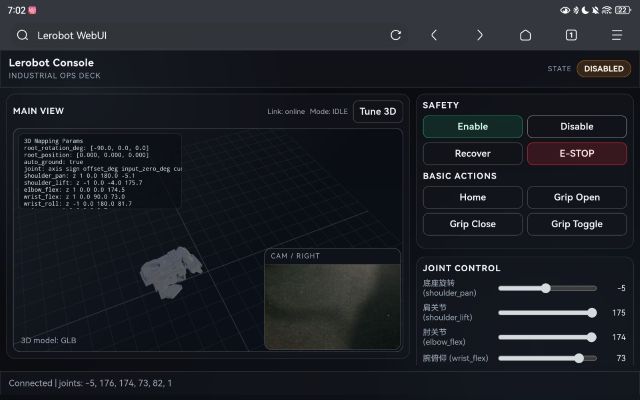
Task: Disable the robot in Safety panel
Action: tap(577, 127)
